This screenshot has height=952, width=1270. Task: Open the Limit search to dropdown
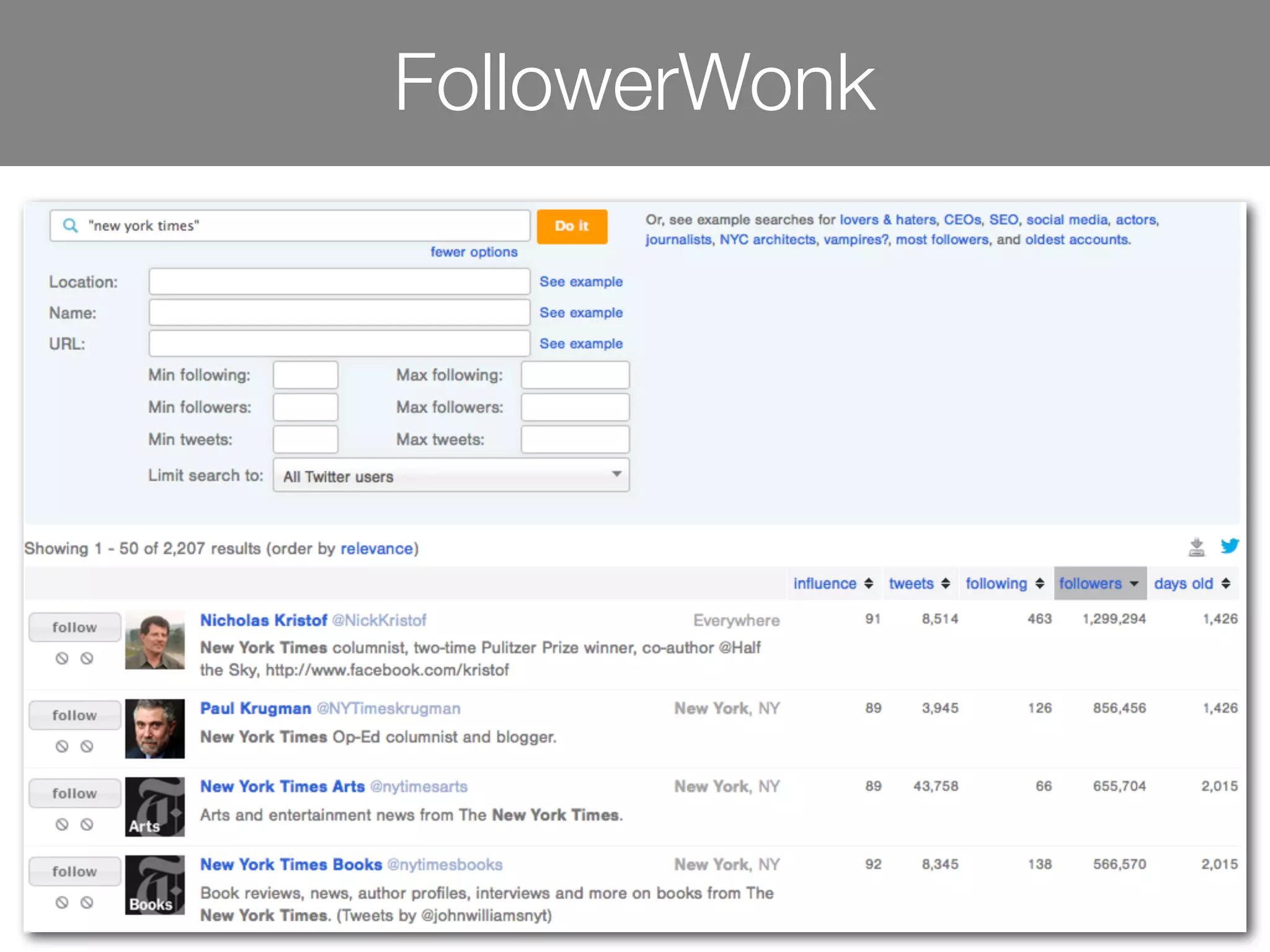point(451,475)
